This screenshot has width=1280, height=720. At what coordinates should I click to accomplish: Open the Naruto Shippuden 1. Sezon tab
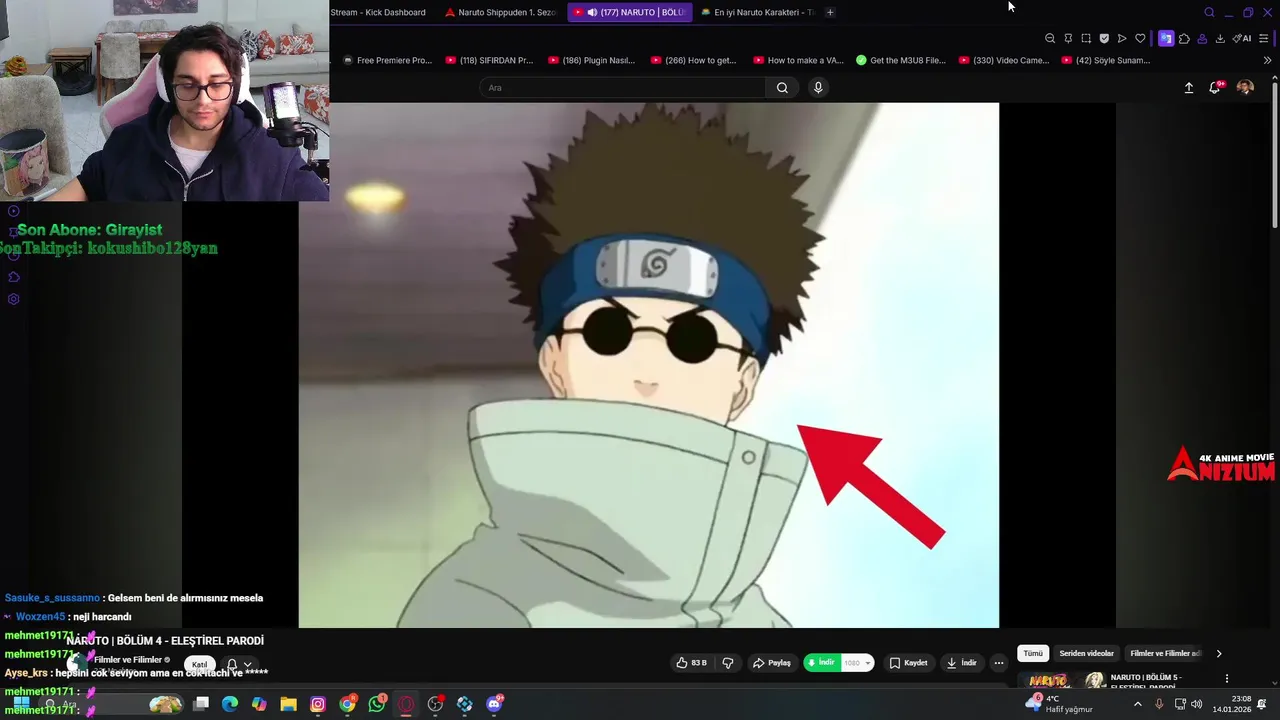click(500, 12)
